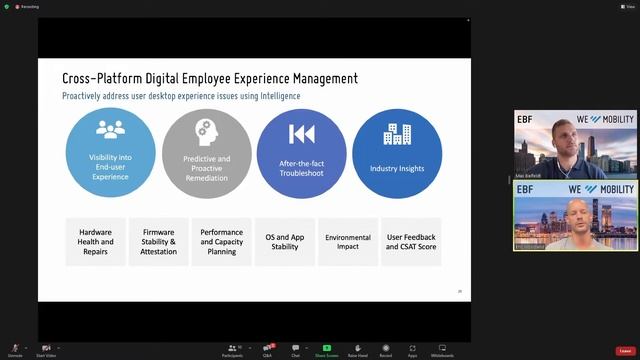Click Predictive and Proactive Remediation circle
The width and height of the screenshot is (640, 360).
pyautogui.click(x=207, y=153)
